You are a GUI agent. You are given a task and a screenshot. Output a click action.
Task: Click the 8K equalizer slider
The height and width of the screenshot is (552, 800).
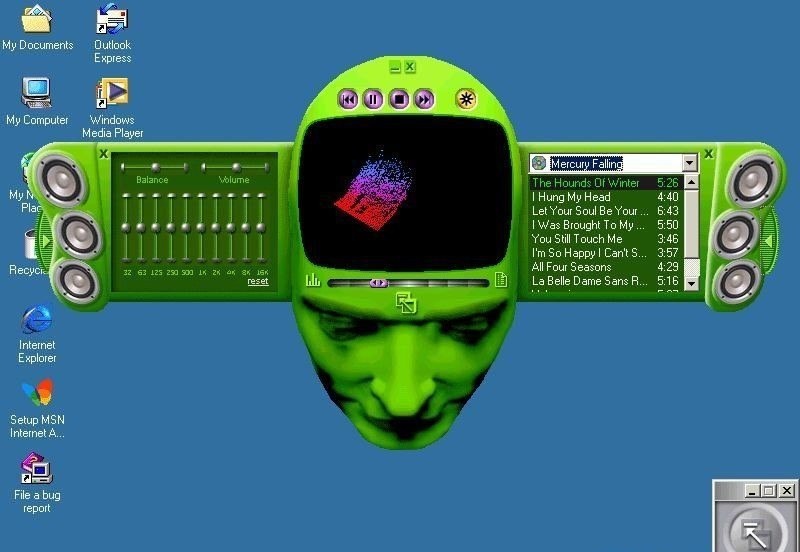point(246,228)
